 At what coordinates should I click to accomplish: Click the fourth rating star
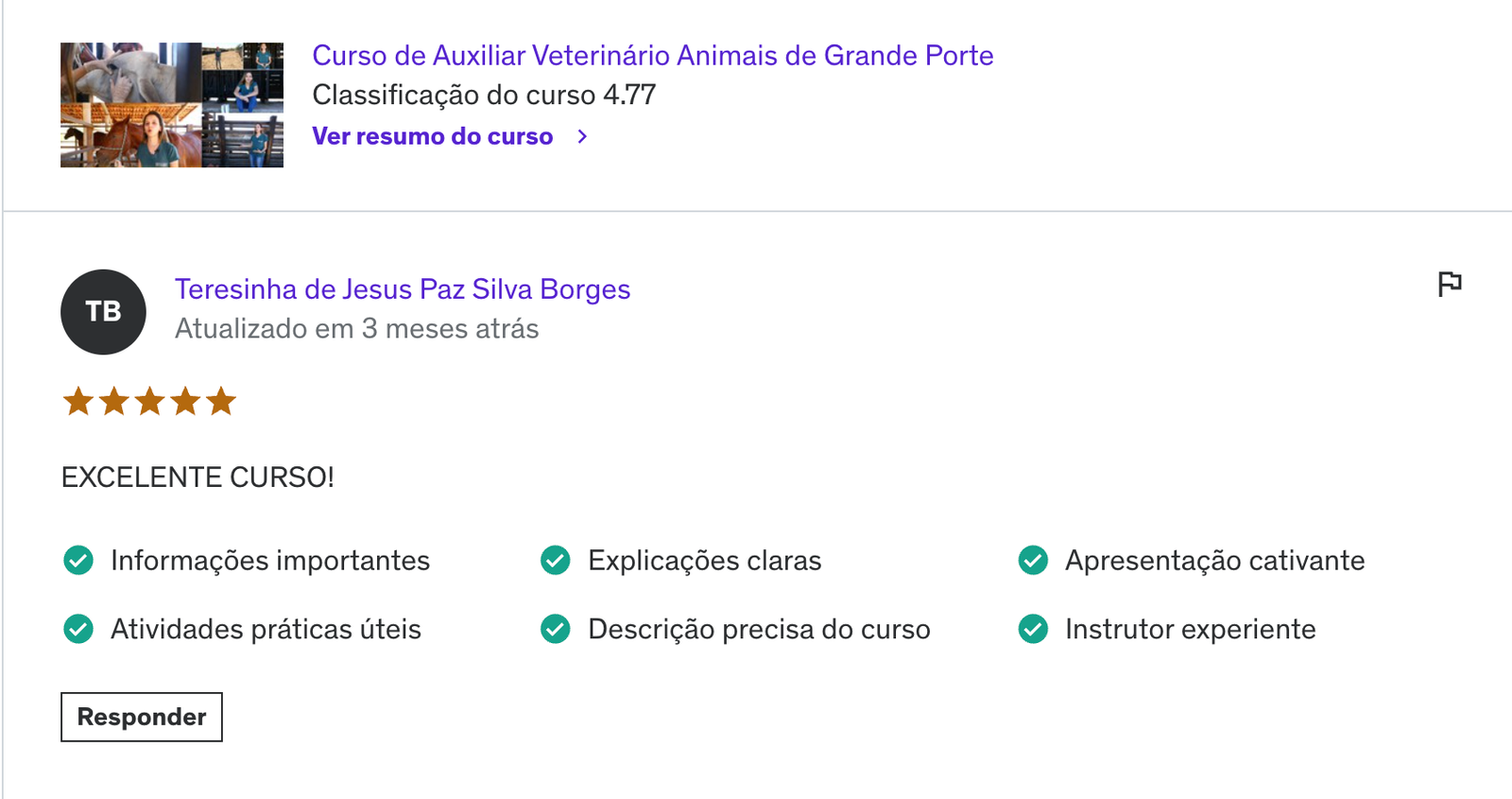click(185, 402)
